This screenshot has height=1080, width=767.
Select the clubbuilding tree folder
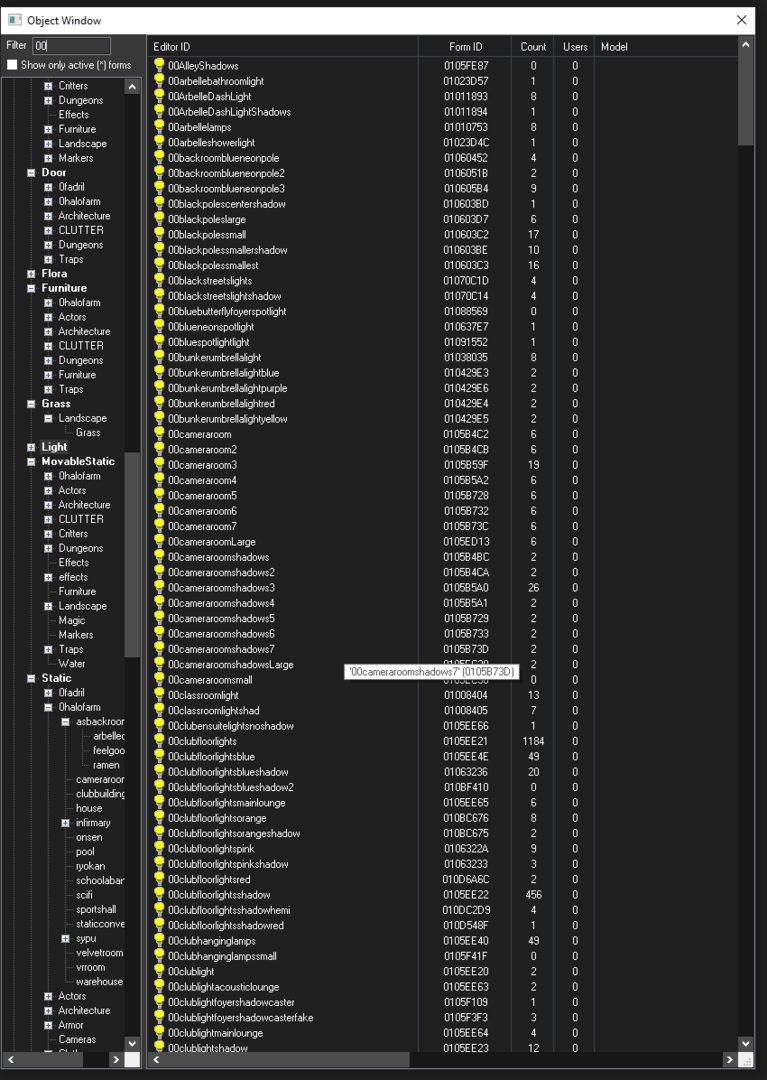tap(101, 793)
